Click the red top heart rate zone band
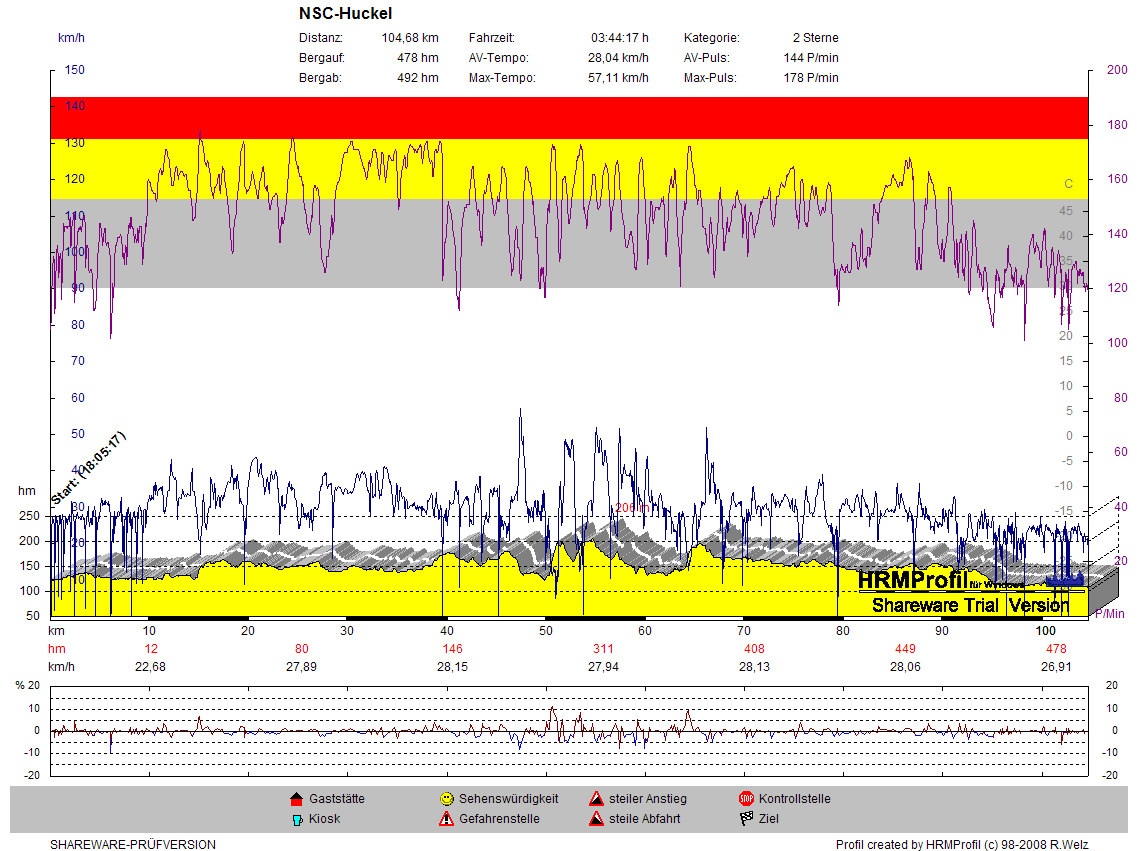 pyautogui.click(x=568, y=118)
